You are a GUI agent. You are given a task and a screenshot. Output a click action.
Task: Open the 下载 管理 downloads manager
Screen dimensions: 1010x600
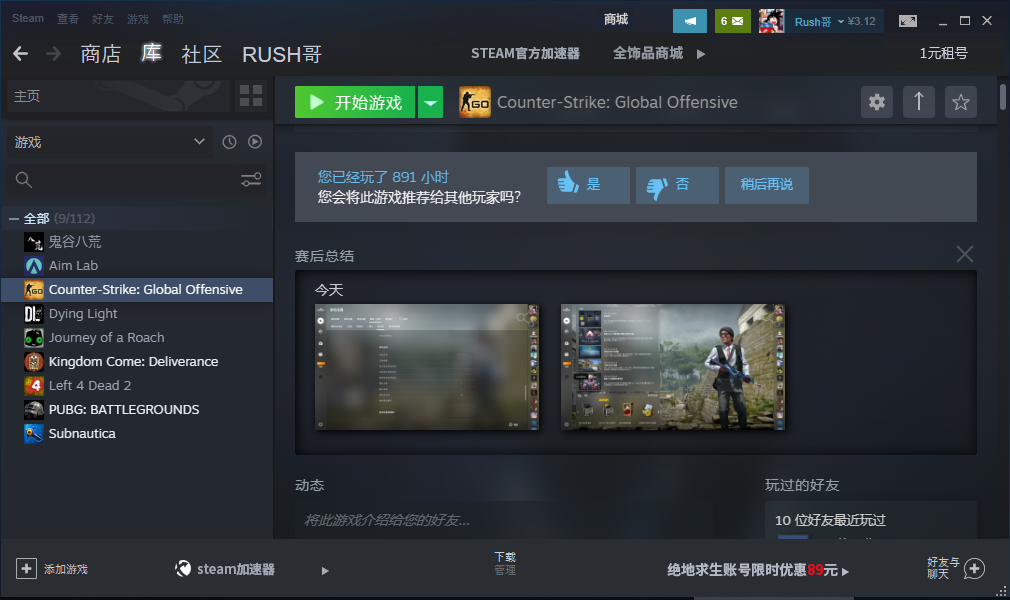click(x=505, y=563)
